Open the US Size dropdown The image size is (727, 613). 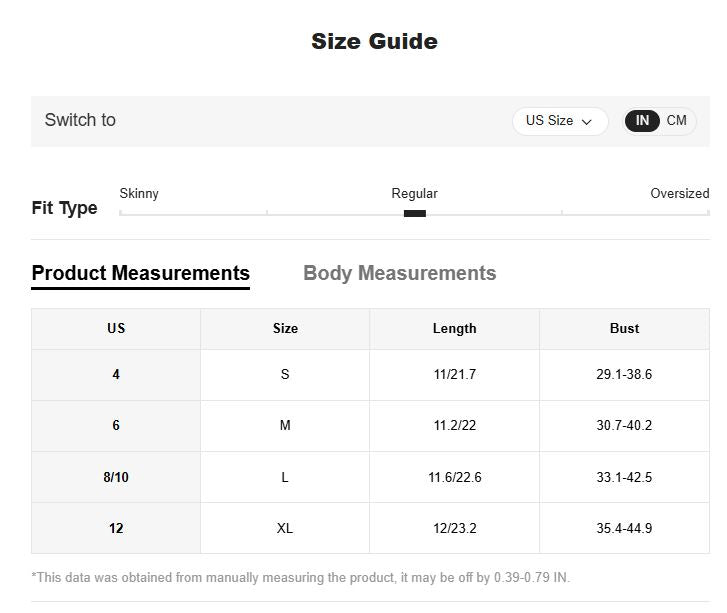point(559,121)
